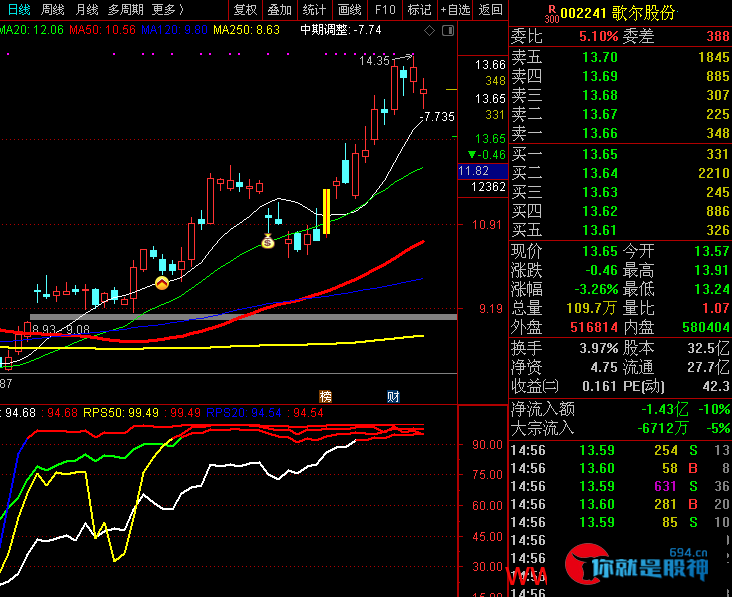Click the RPS20: 94.54 indicator label
Screen dimensions: 732x597
click(244, 413)
